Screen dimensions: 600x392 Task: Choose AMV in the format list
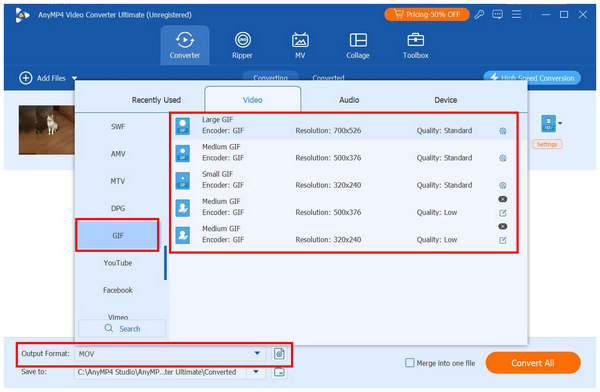tap(118, 154)
